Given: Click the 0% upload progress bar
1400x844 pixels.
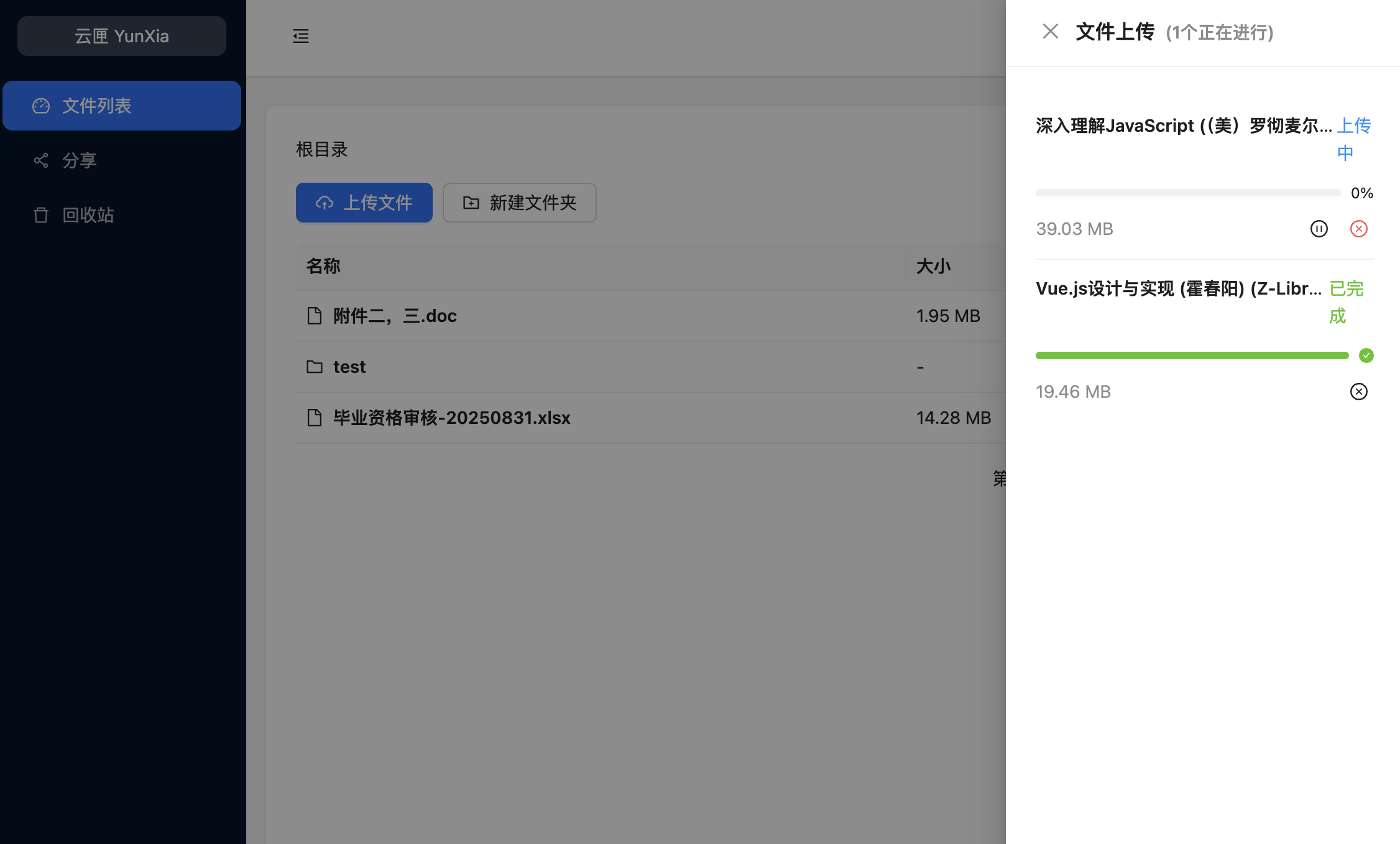Looking at the screenshot, I should click(x=1187, y=193).
